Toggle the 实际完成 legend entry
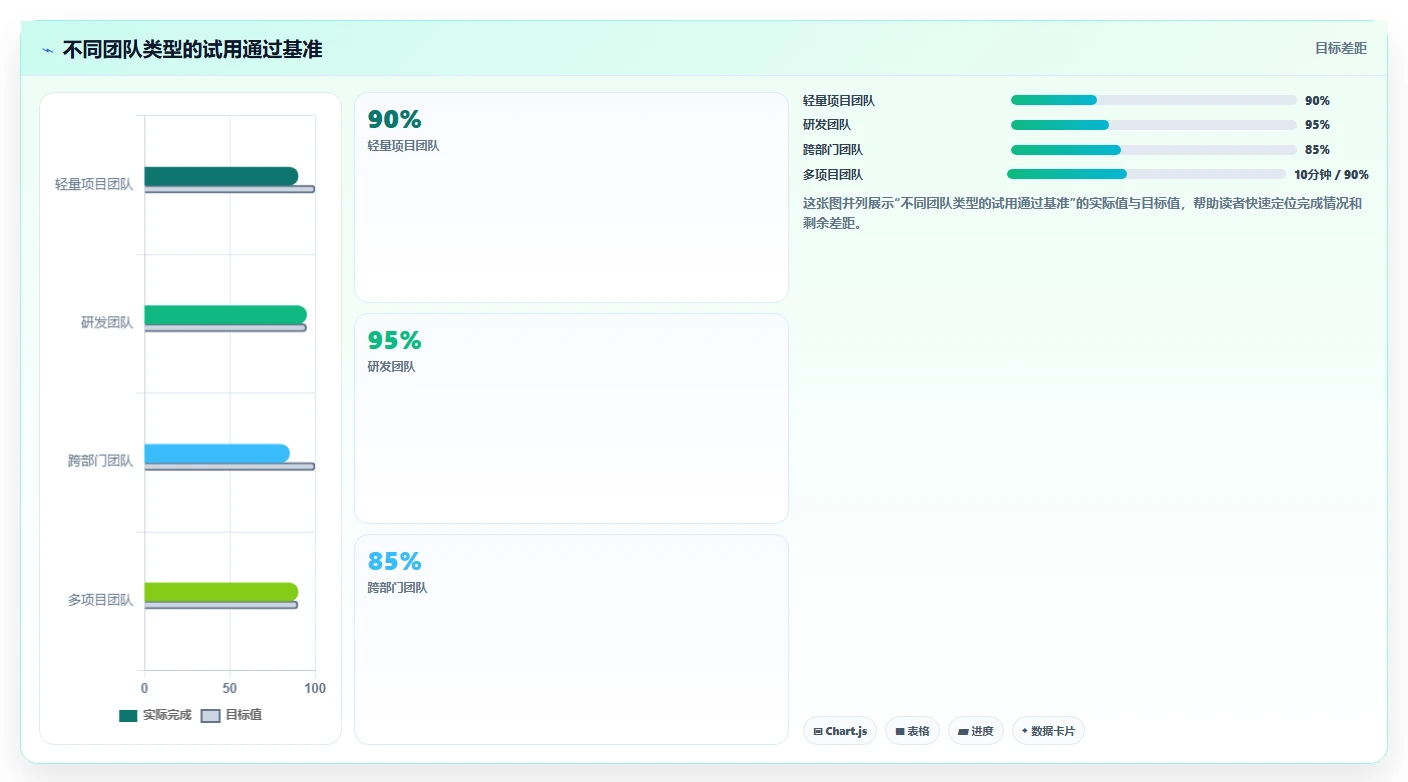Viewport: 1408px width, 782px height. tap(155, 715)
